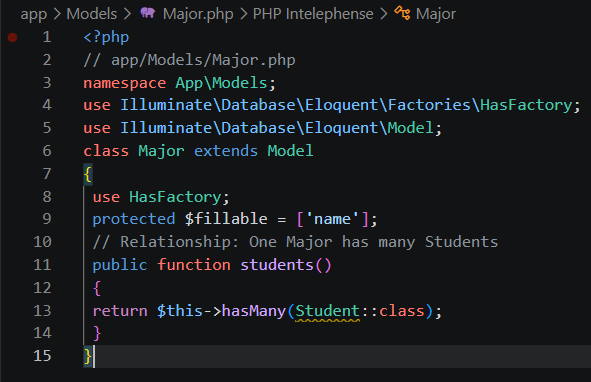Screen dimensions: 591x382
Task: Click the class symbol icon next to Major
Action: [402, 13]
